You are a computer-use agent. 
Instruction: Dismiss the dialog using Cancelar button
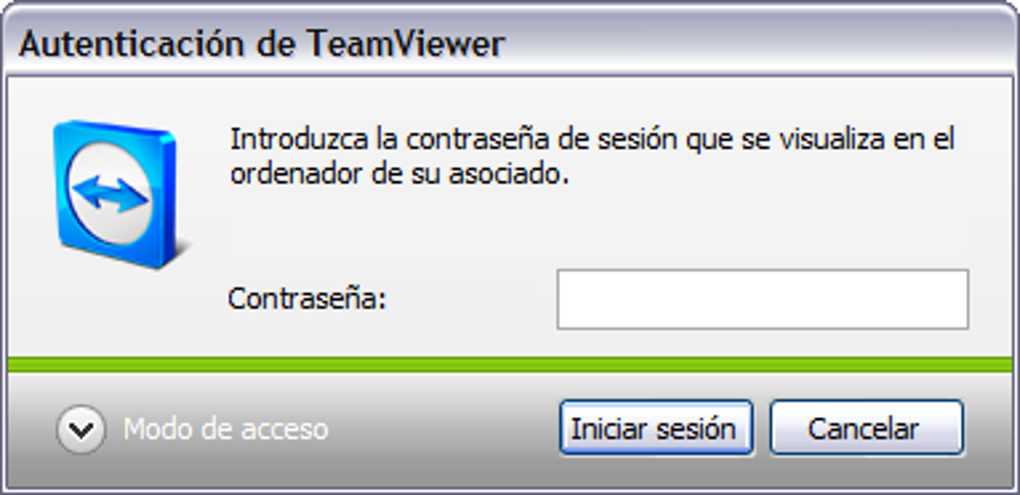pos(866,428)
